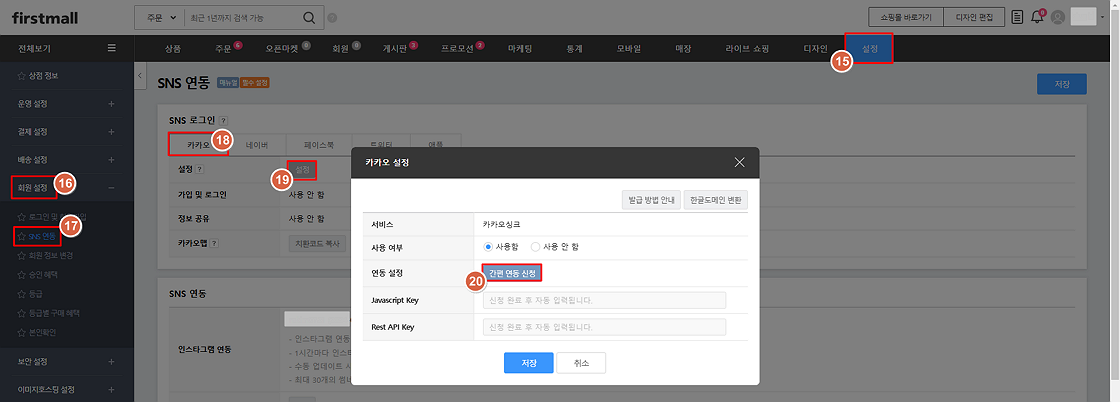Open the notification bell icon

pyautogui.click(x=1037, y=17)
